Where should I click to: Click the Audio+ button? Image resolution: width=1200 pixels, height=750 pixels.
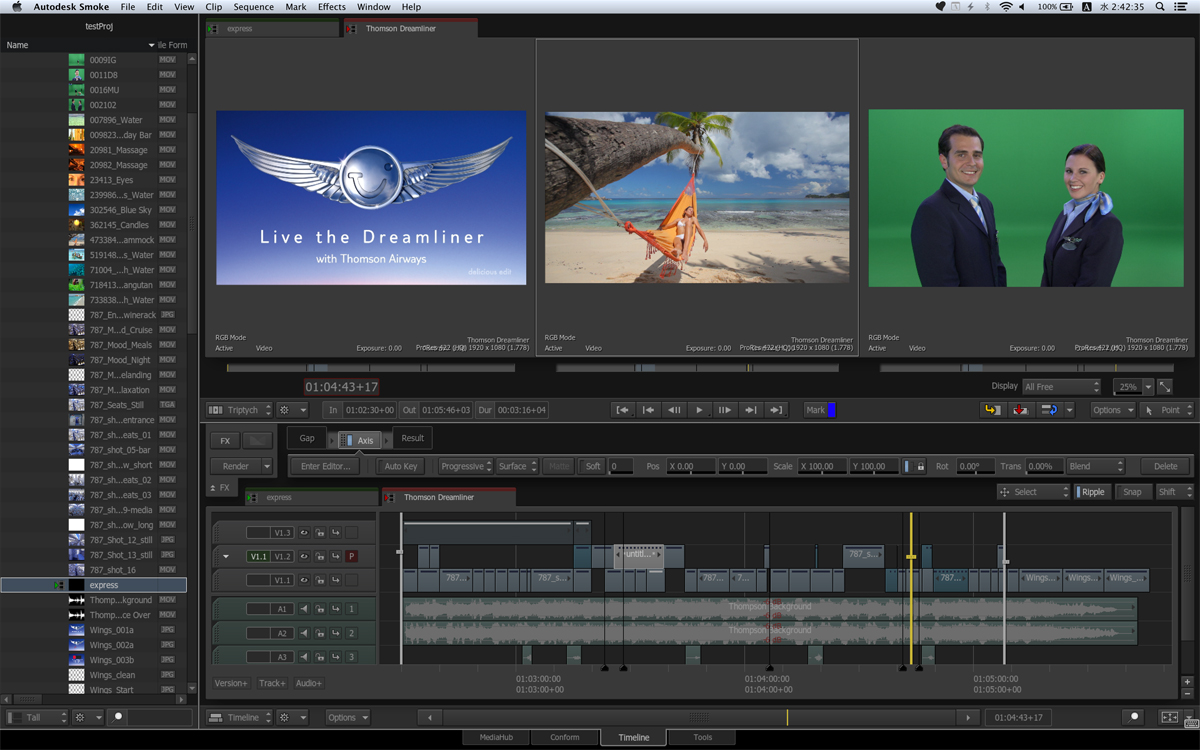click(309, 683)
